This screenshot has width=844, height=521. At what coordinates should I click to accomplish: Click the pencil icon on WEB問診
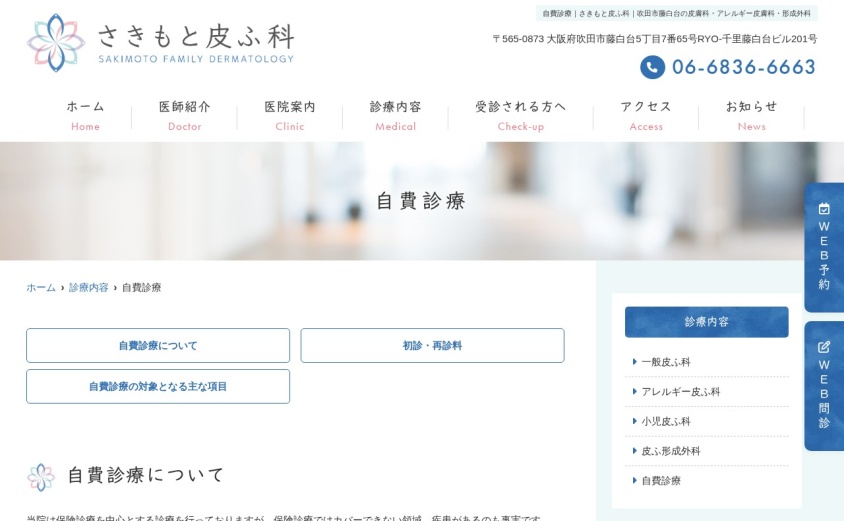[824, 347]
